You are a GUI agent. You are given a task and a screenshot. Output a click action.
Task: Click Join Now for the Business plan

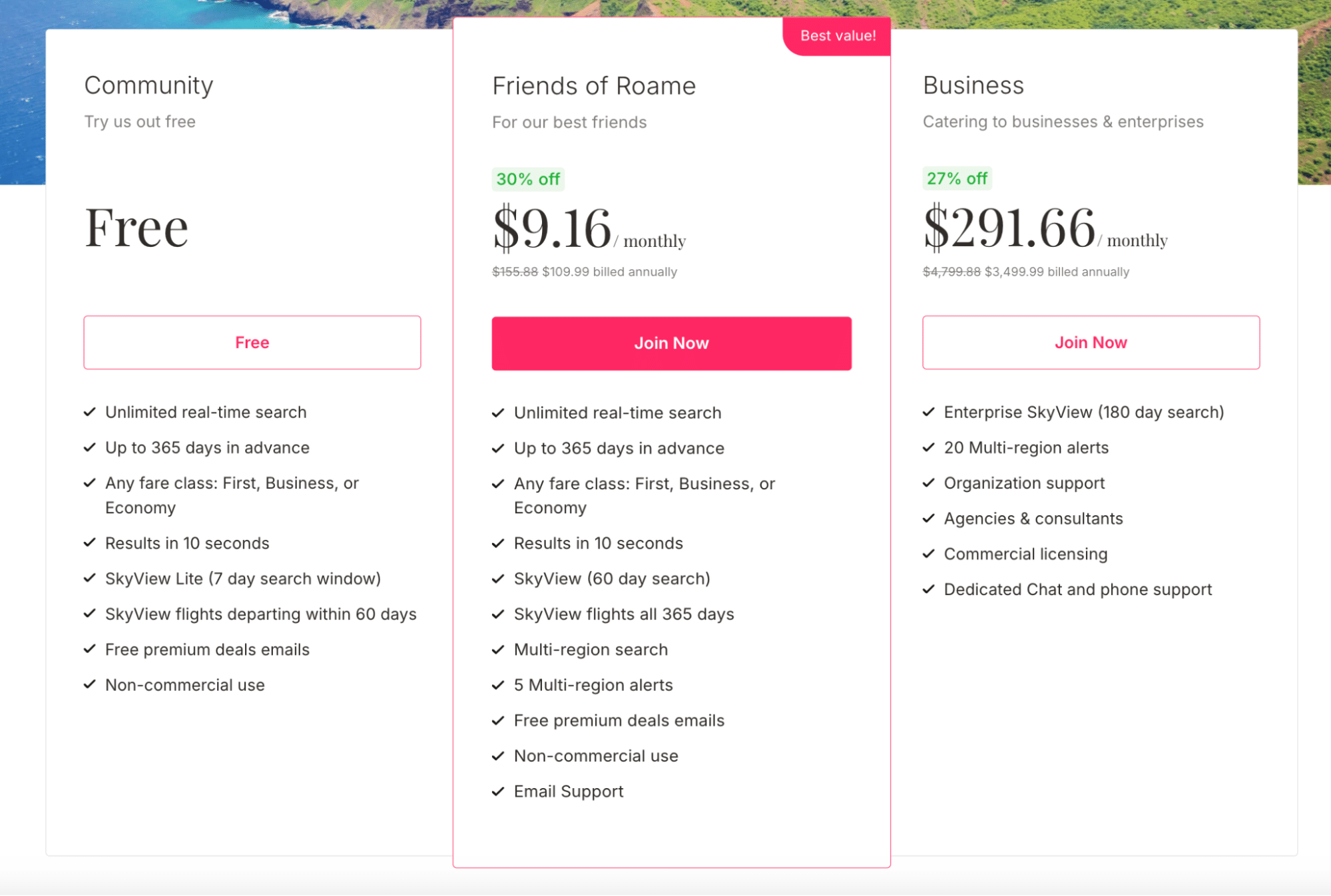[1091, 343]
